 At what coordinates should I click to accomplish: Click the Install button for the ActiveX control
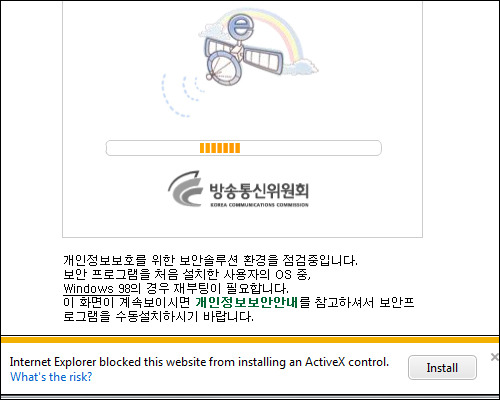point(442,367)
